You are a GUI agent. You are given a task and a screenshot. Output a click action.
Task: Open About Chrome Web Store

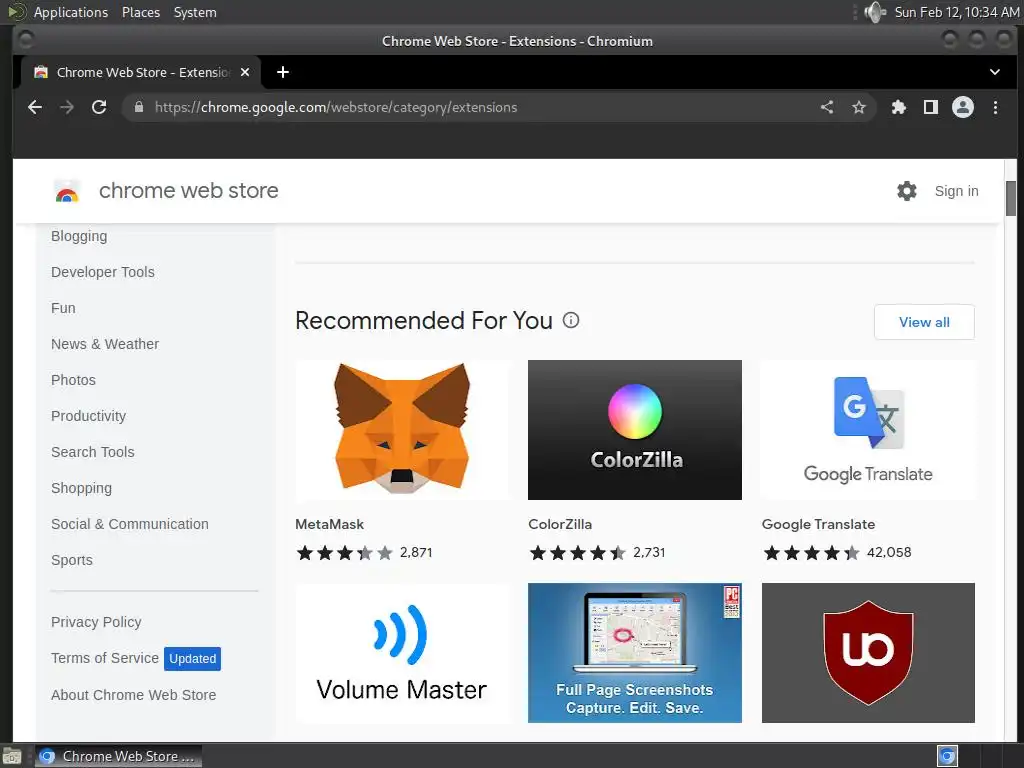133,695
